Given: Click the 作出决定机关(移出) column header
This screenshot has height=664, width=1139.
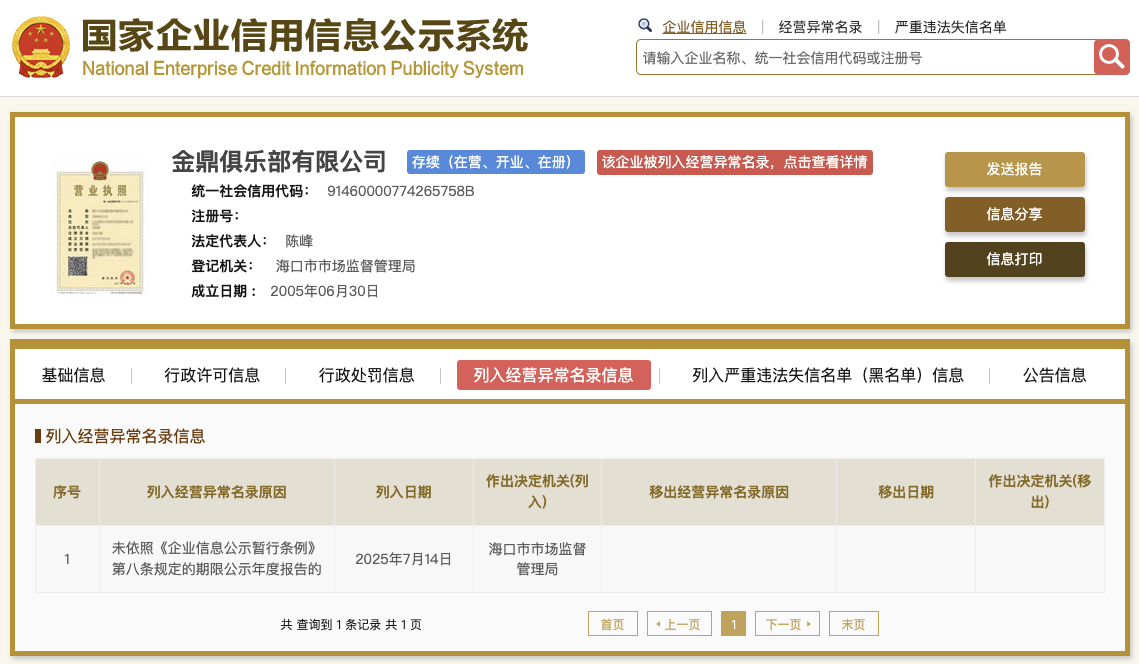Looking at the screenshot, I should tap(1040, 492).
